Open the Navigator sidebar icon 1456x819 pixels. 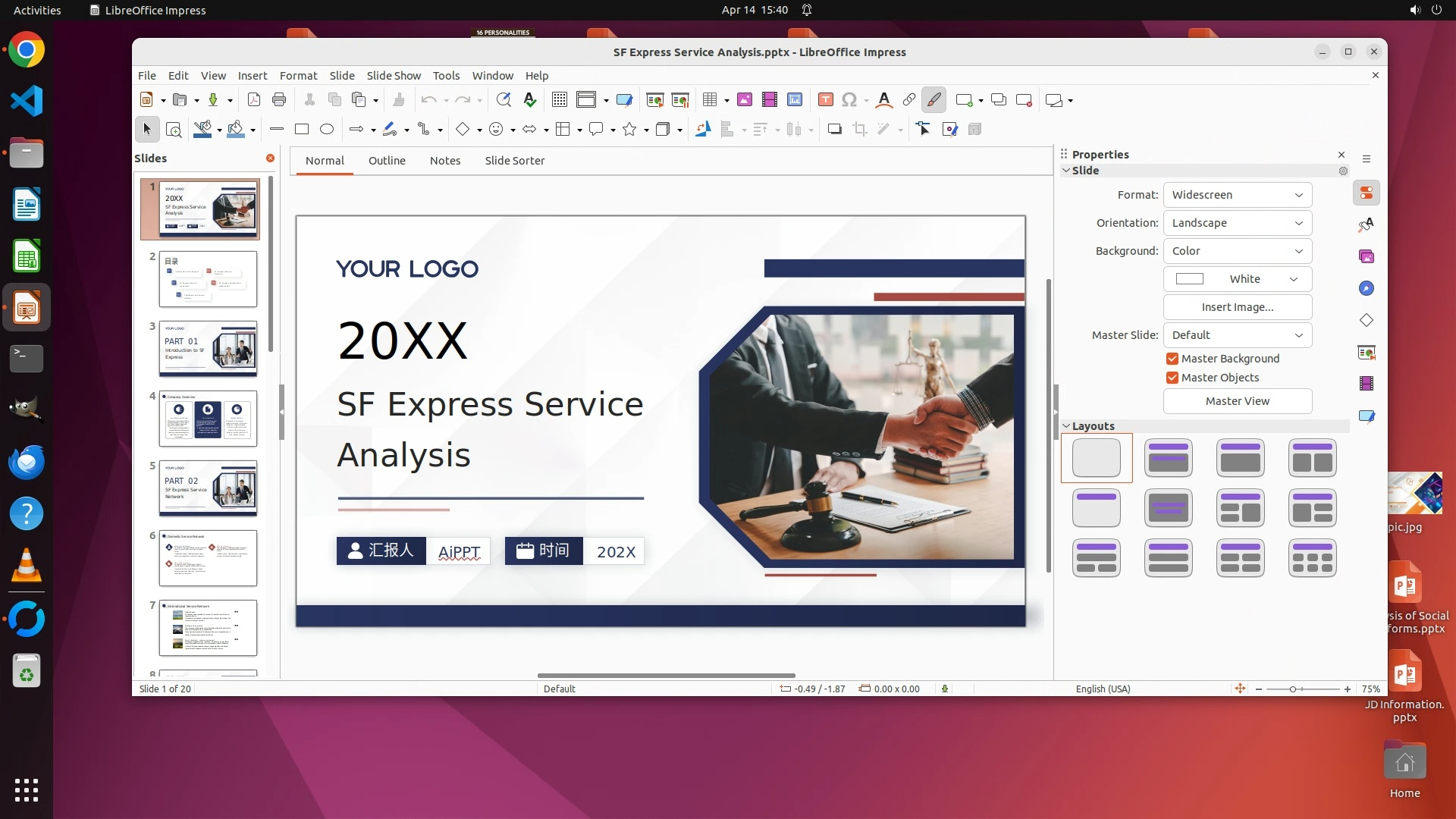(1366, 288)
